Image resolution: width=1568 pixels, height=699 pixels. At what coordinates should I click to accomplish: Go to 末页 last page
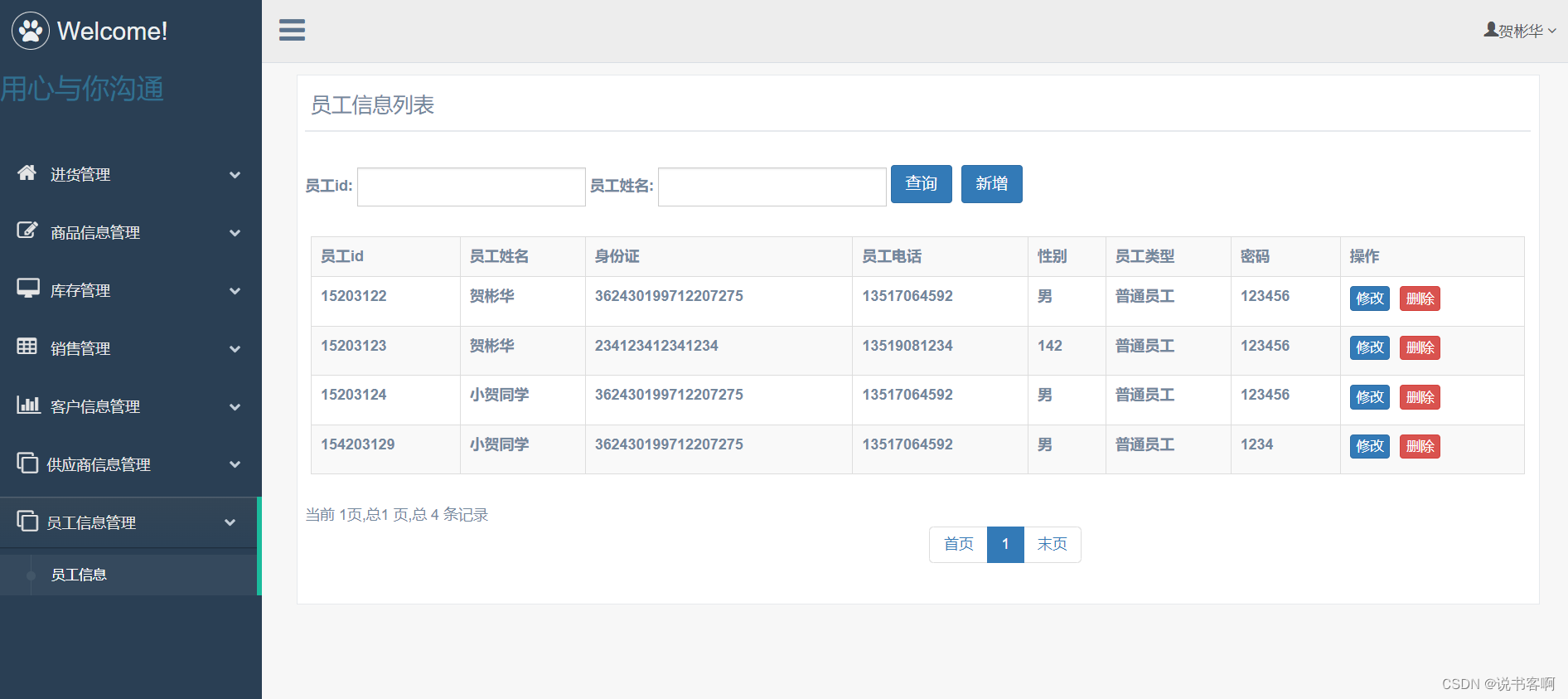click(x=1052, y=544)
